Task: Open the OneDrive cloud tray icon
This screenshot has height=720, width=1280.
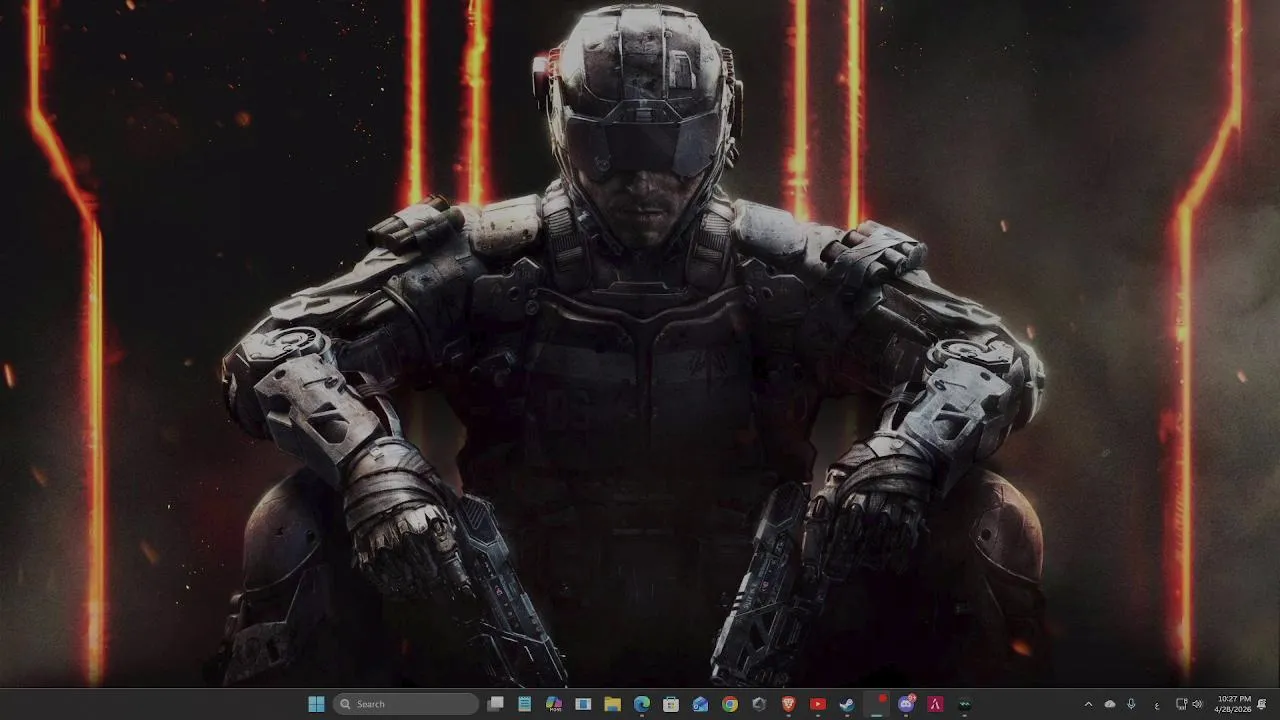Action: [1110, 704]
